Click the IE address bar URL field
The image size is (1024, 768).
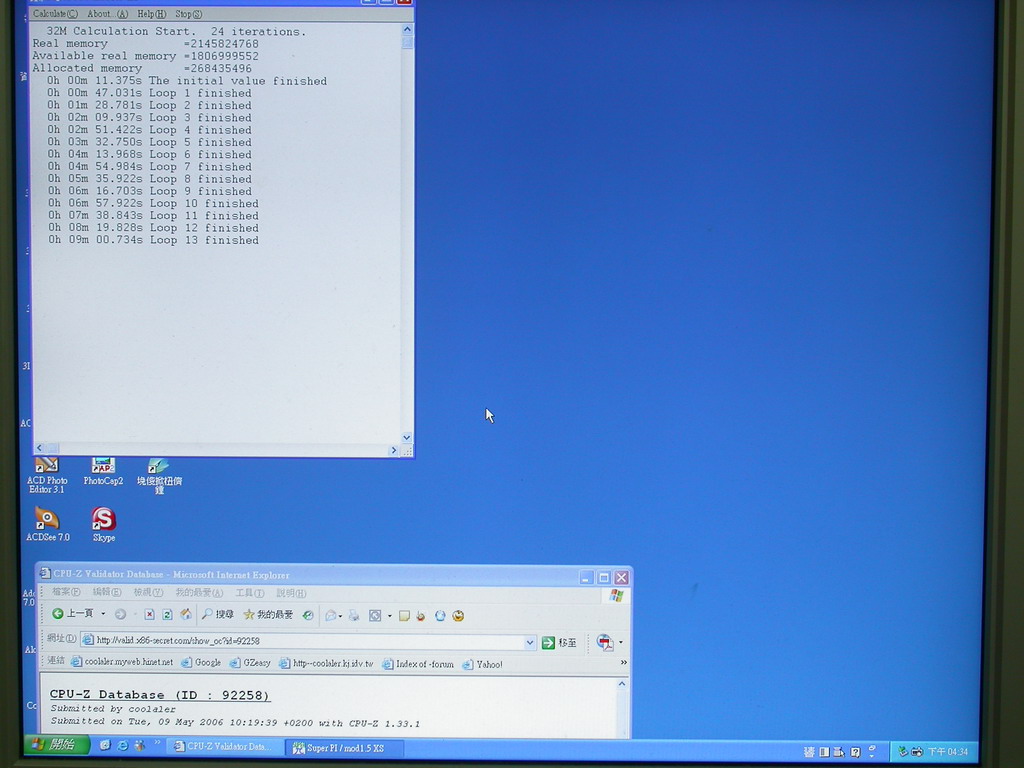point(307,641)
